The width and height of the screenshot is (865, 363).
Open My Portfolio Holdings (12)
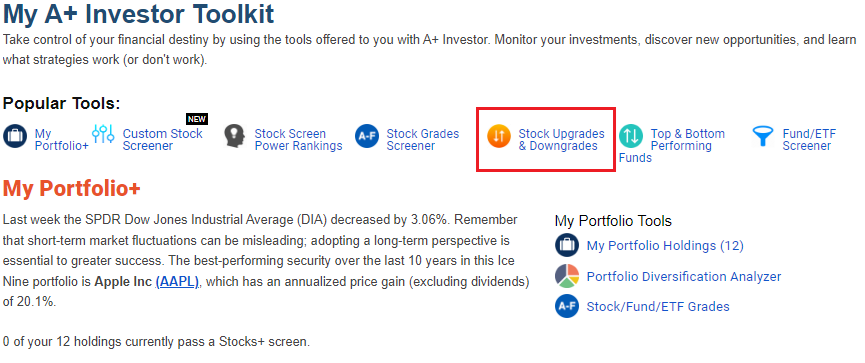tap(665, 246)
